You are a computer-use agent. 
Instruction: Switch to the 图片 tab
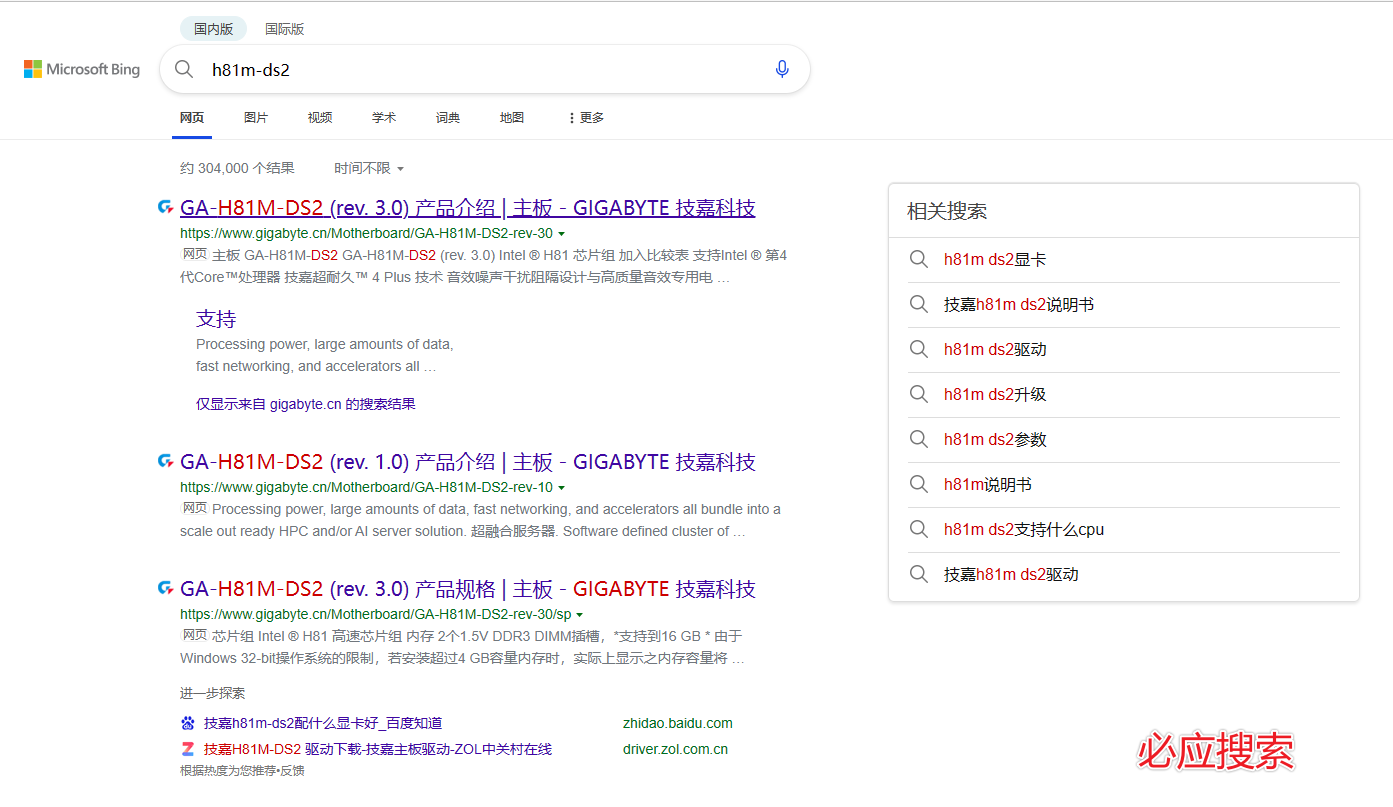256,118
